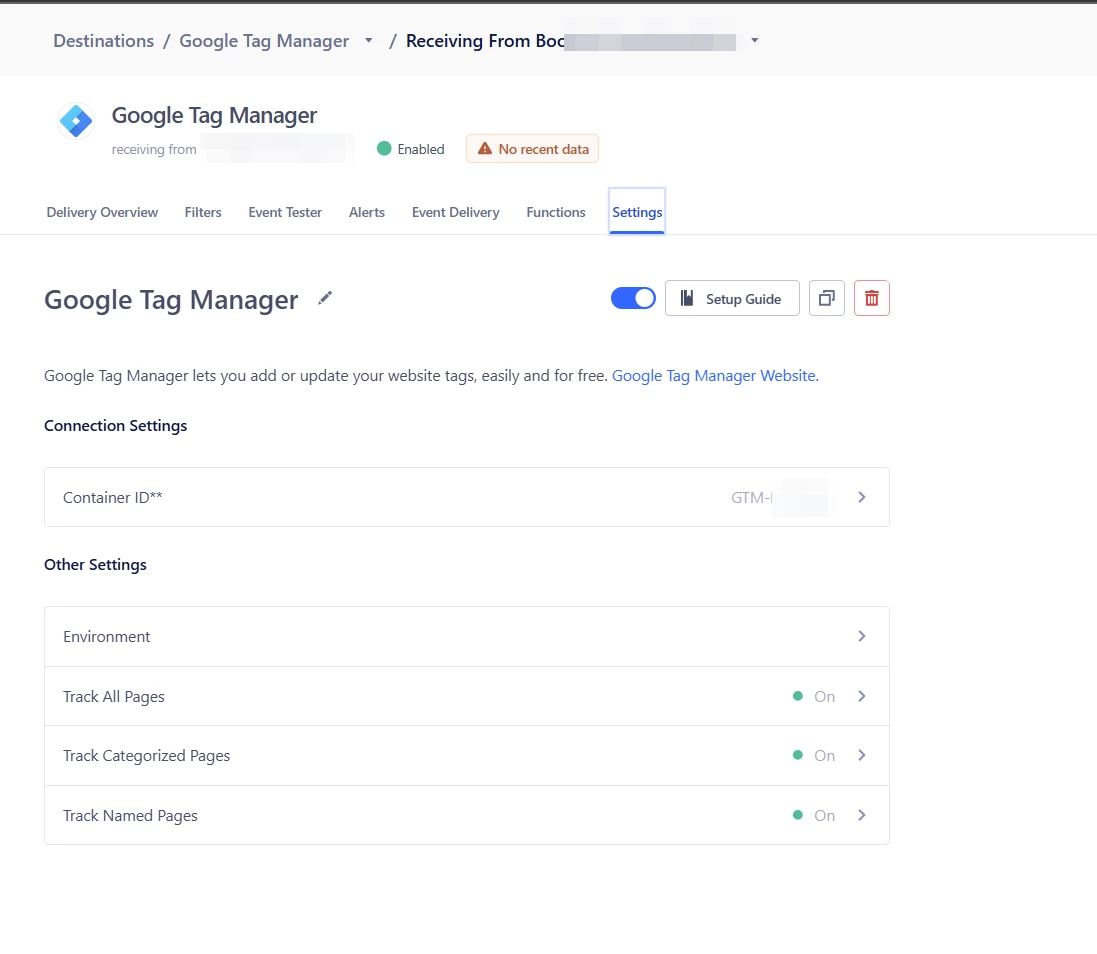Expand Track Categorized Pages chevron
This screenshot has width=1097, height=954.
(x=862, y=755)
